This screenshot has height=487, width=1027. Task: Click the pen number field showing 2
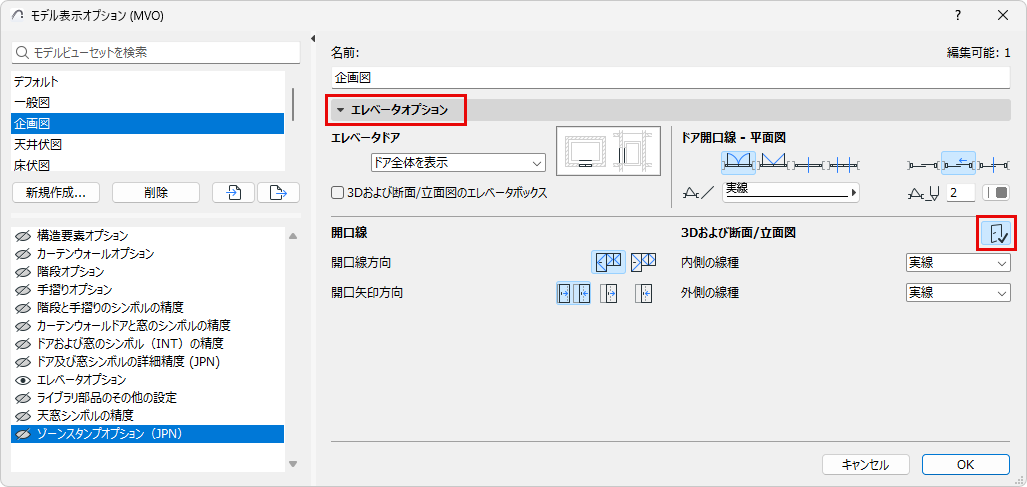pos(961,193)
